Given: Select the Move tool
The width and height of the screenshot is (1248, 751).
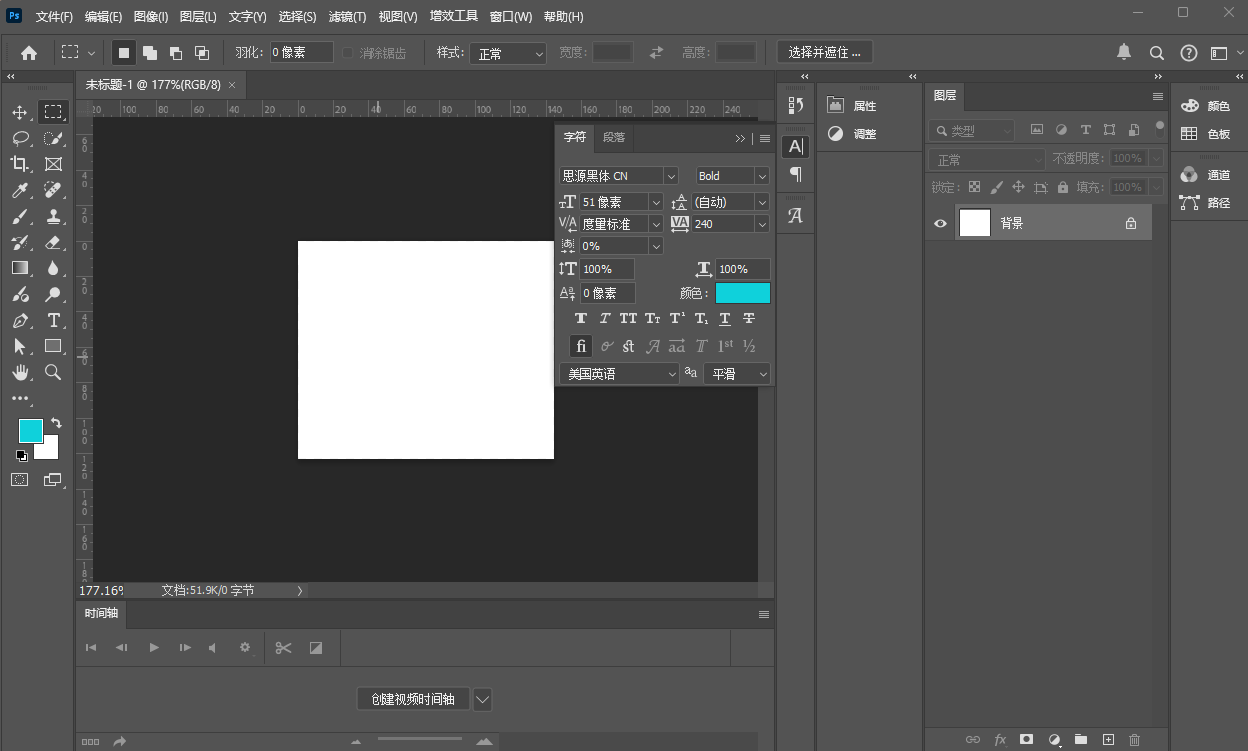Looking at the screenshot, I should pyautogui.click(x=20, y=112).
